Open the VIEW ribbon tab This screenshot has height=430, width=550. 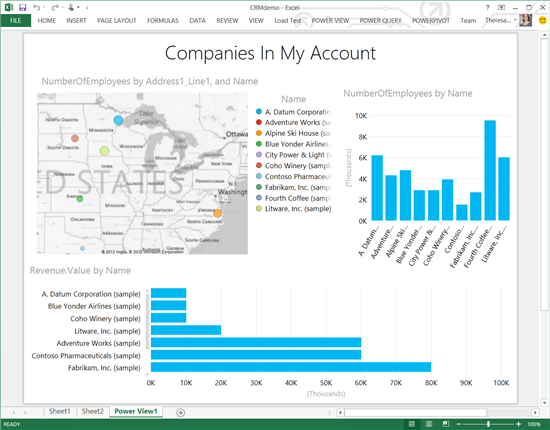coord(256,21)
